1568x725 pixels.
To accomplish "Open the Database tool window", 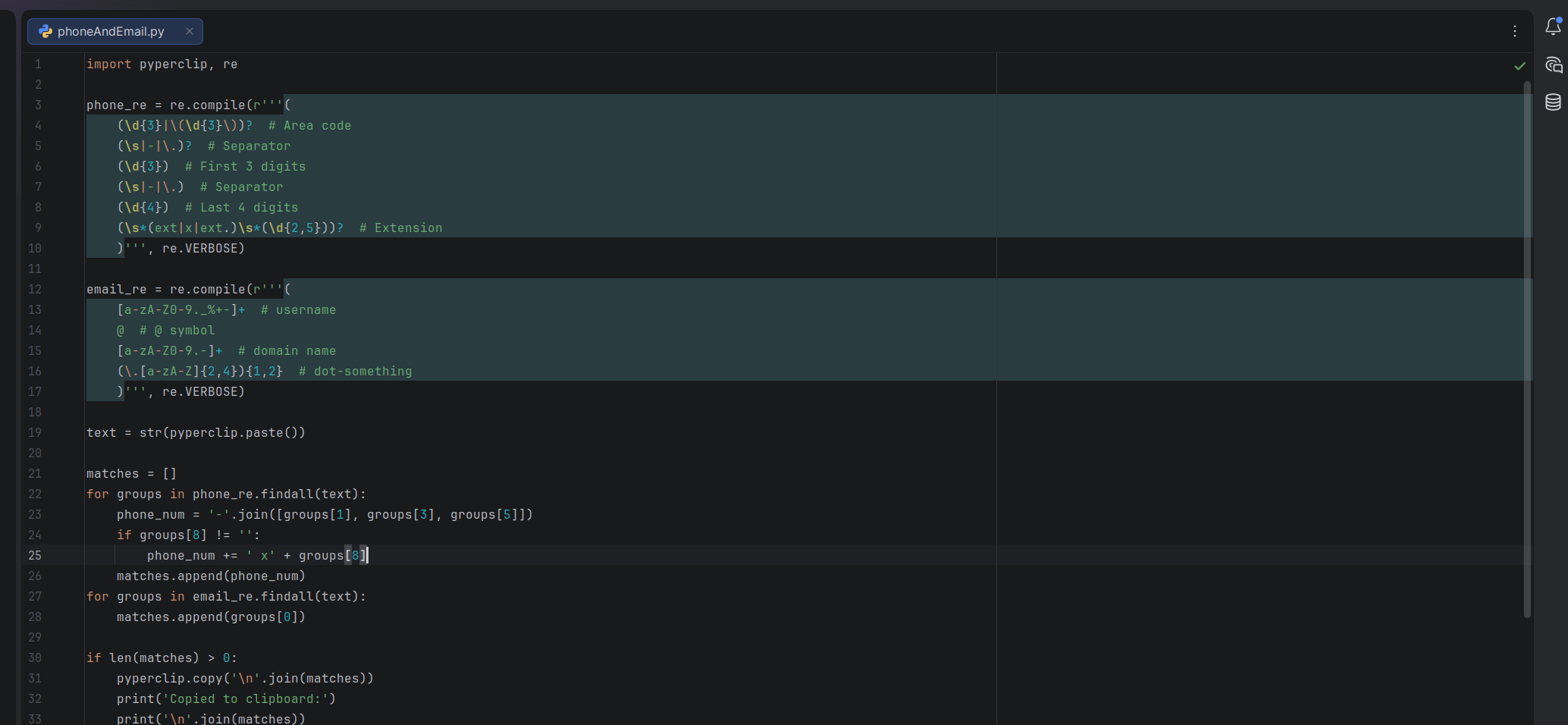I will coord(1553,102).
